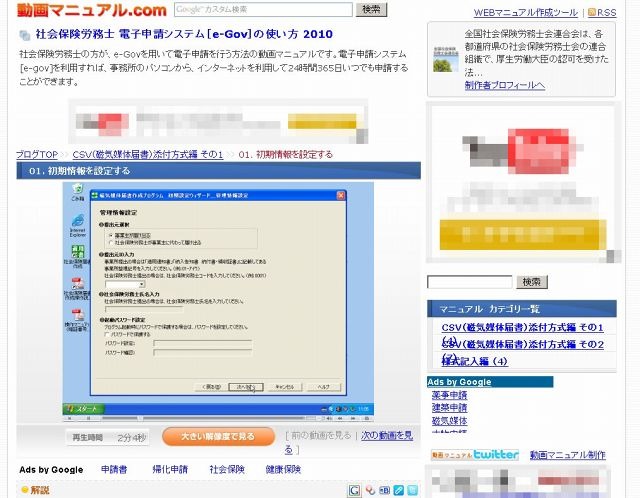Click the 薬事申請 ad link
The image size is (640, 498).
coord(449,395)
